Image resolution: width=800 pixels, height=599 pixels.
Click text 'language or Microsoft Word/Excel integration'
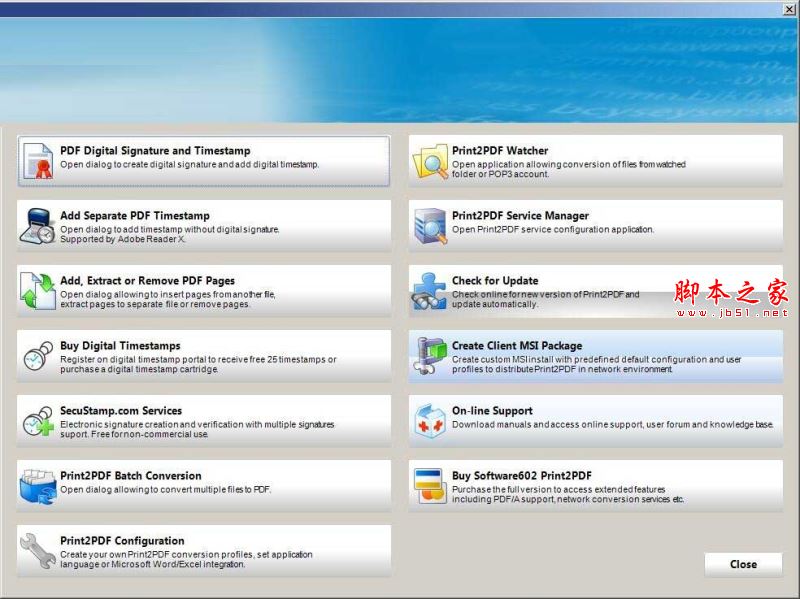point(153,564)
